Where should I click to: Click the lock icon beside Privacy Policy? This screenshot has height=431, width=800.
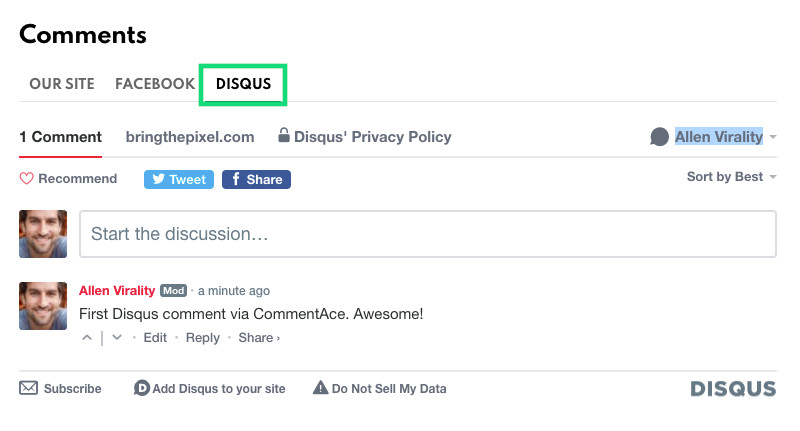pyautogui.click(x=284, y=135)
